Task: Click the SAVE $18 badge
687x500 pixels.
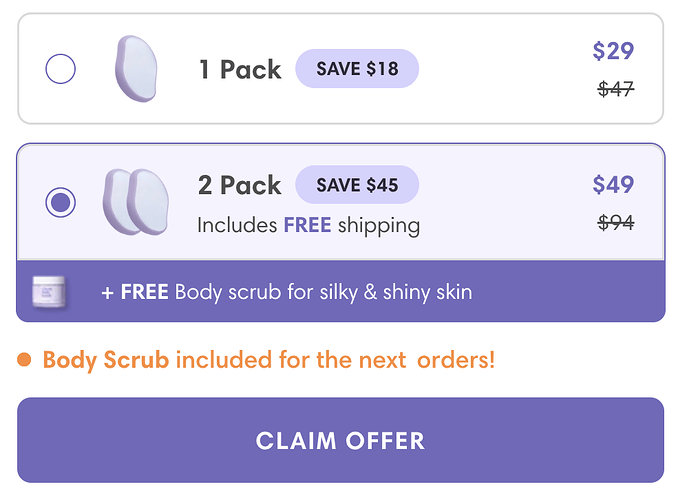Action: (357, 69)
